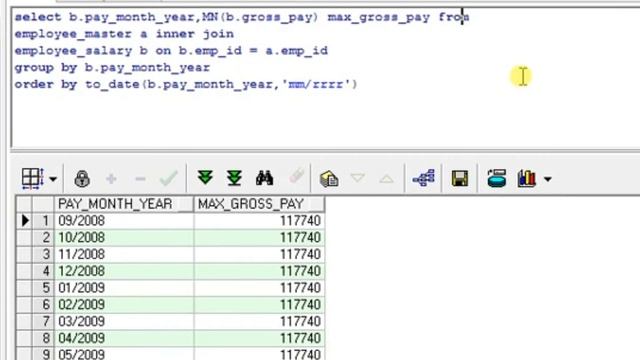640x360 pixels.
Task: Click the 'employee_master a inner join' line
Action: tap(124, 34)
